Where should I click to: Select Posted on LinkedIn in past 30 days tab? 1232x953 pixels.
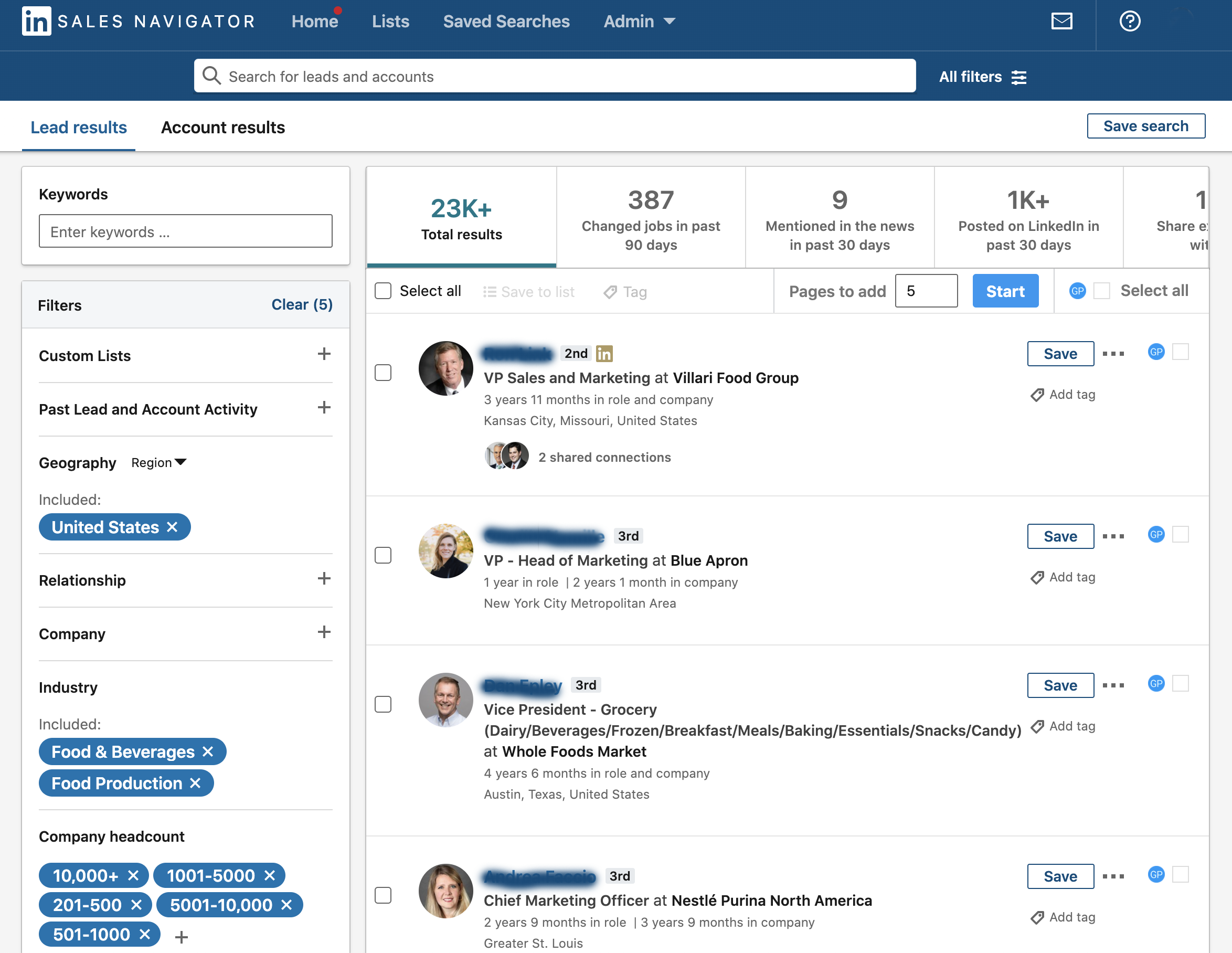pos(1029,217)
